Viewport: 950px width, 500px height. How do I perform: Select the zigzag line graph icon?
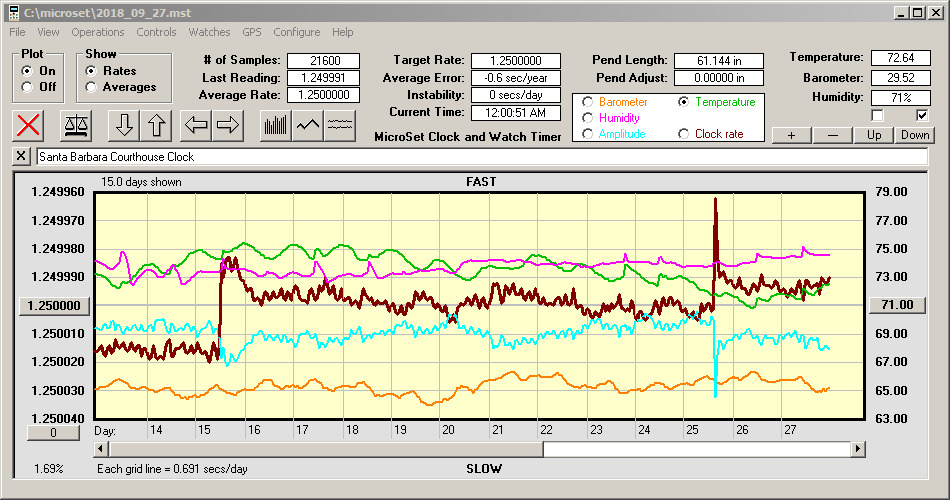click(x=308, y=125)
